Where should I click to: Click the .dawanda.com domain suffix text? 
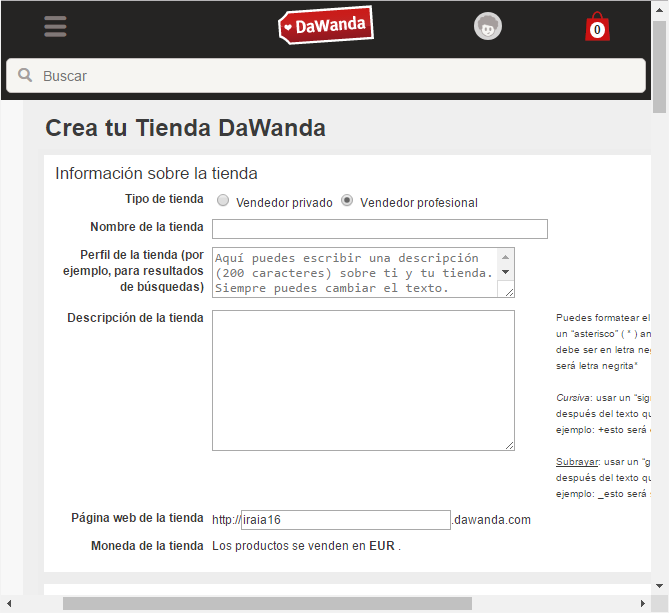tap(491, 520)
